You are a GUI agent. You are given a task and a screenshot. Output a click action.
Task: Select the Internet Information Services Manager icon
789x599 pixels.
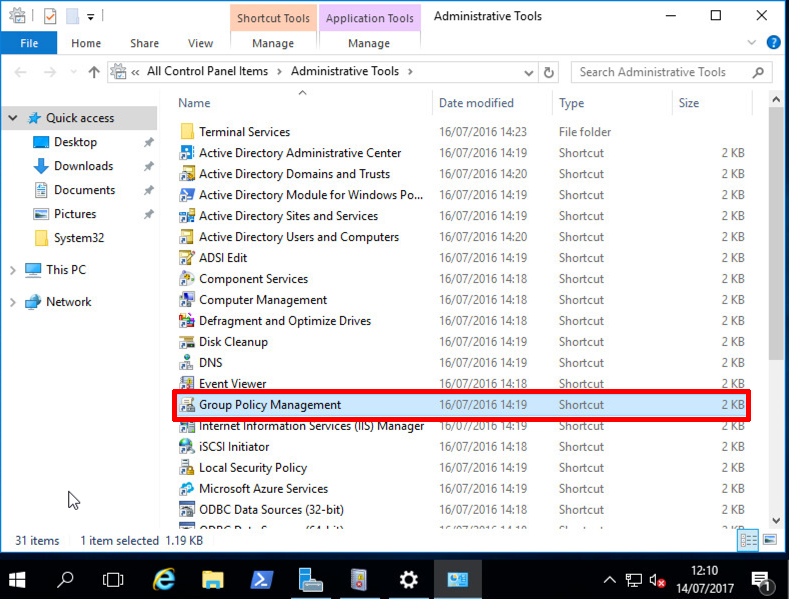[x=187, y=426]
